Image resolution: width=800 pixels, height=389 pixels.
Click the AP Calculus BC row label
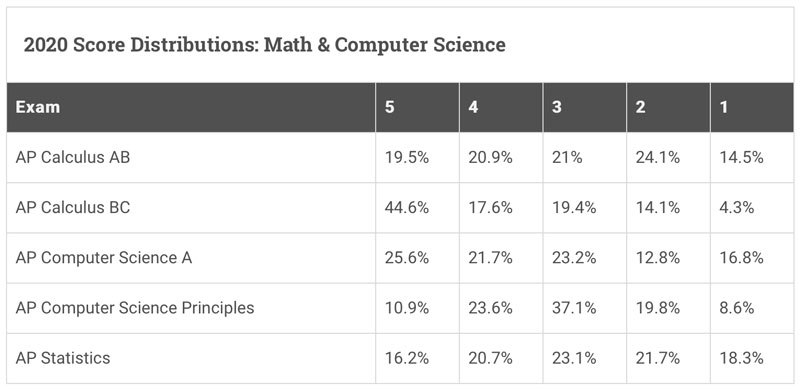pyautogui.click(x=73, y=207)
